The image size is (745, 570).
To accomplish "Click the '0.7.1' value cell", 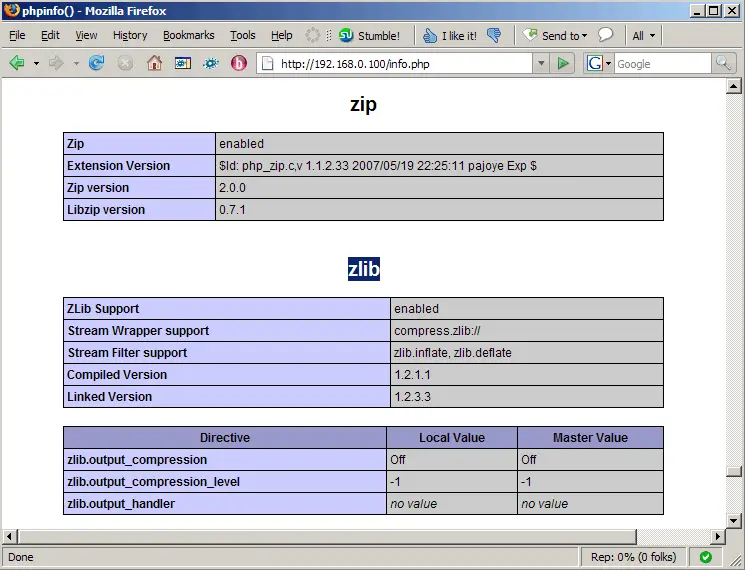I will (x=439, y=209).
